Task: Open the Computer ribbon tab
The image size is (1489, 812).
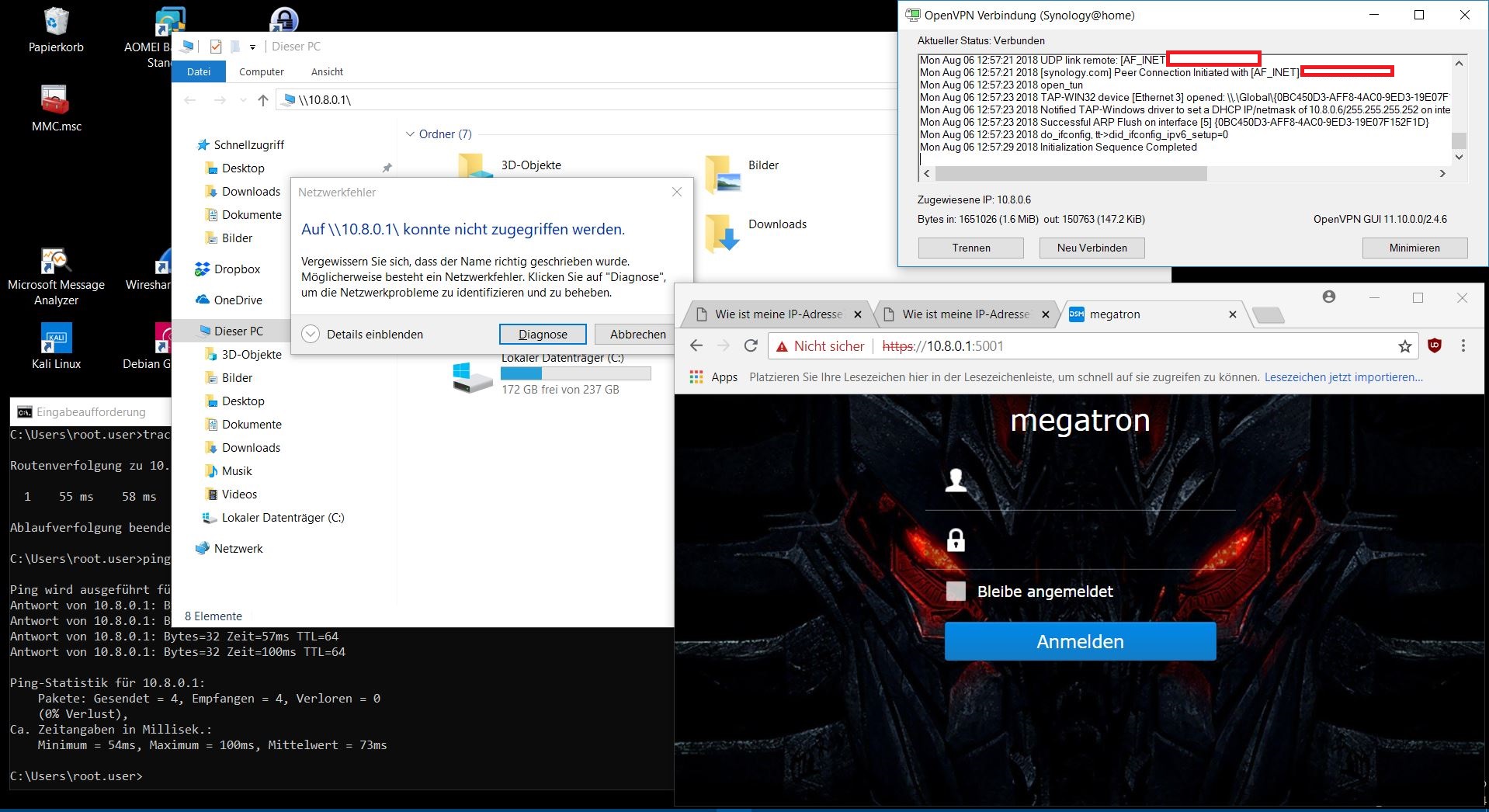Action: coord(262,71)
